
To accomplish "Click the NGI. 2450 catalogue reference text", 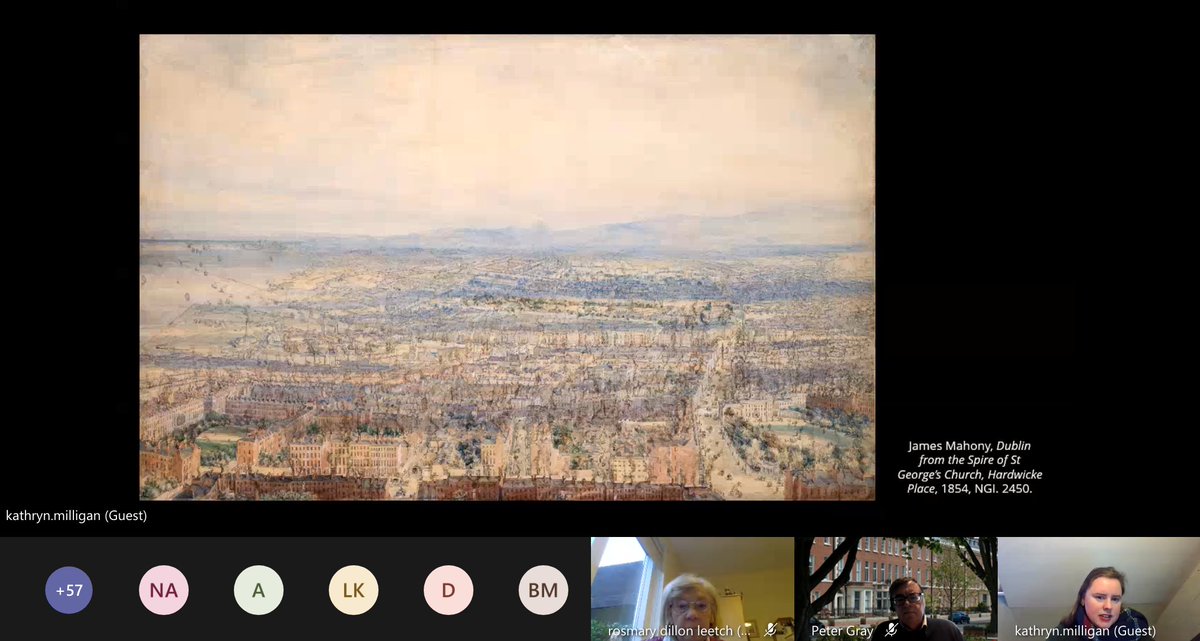I will pyautogui.click(x=1001, y=491).
